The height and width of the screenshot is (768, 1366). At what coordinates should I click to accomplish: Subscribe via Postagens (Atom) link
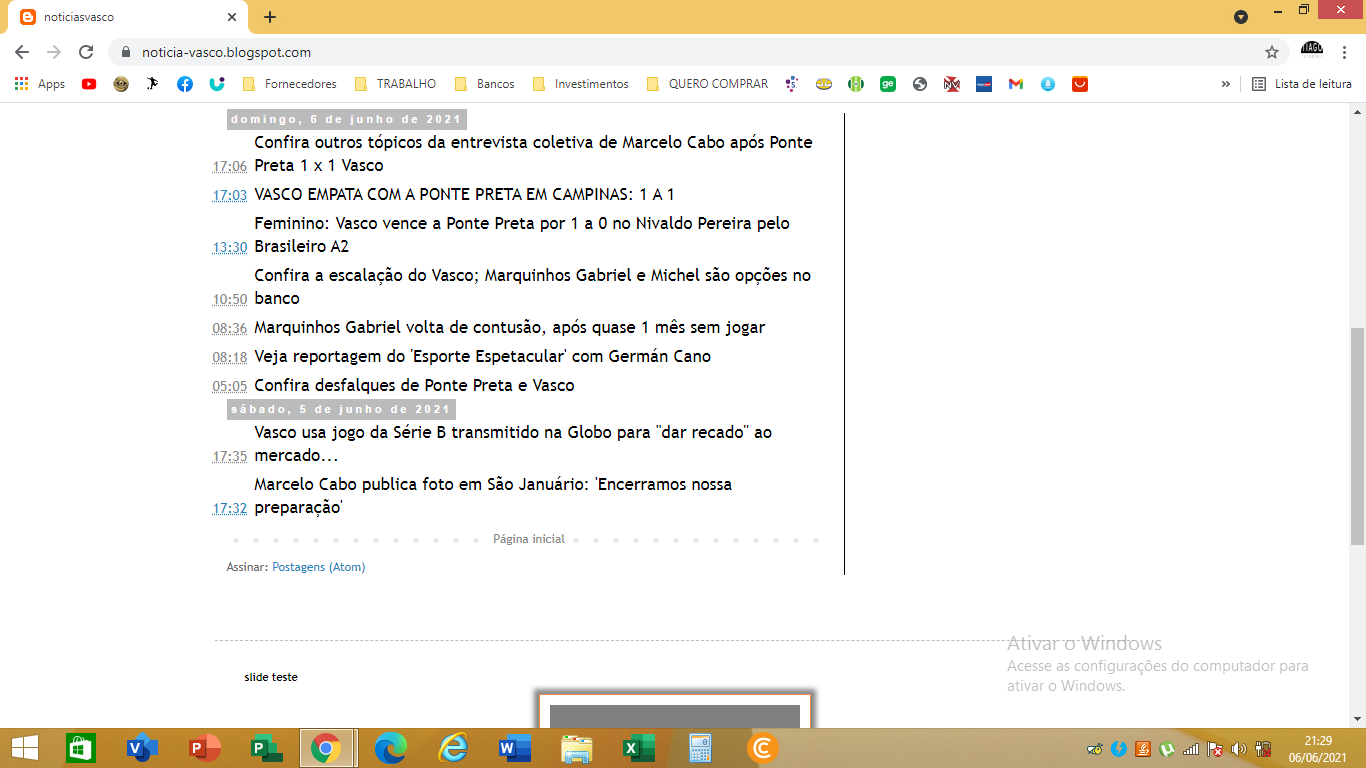point(319,567)
